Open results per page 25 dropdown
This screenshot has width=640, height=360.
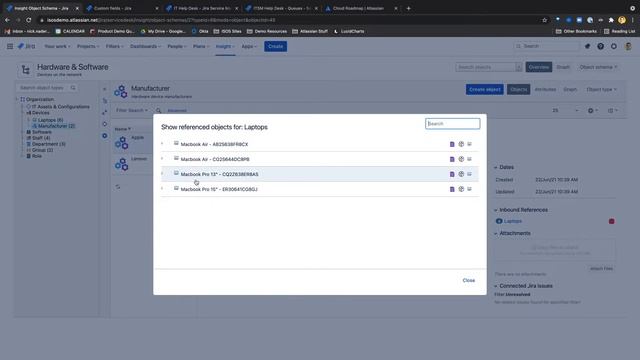[565, 111]
